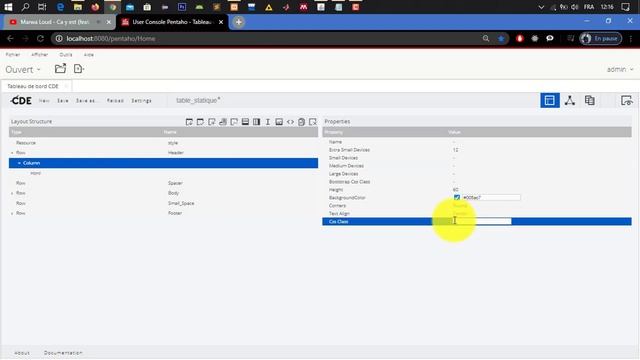Open the Outils menu
Image resolution: width=640 pixels, height=360 pixels.
66,55
